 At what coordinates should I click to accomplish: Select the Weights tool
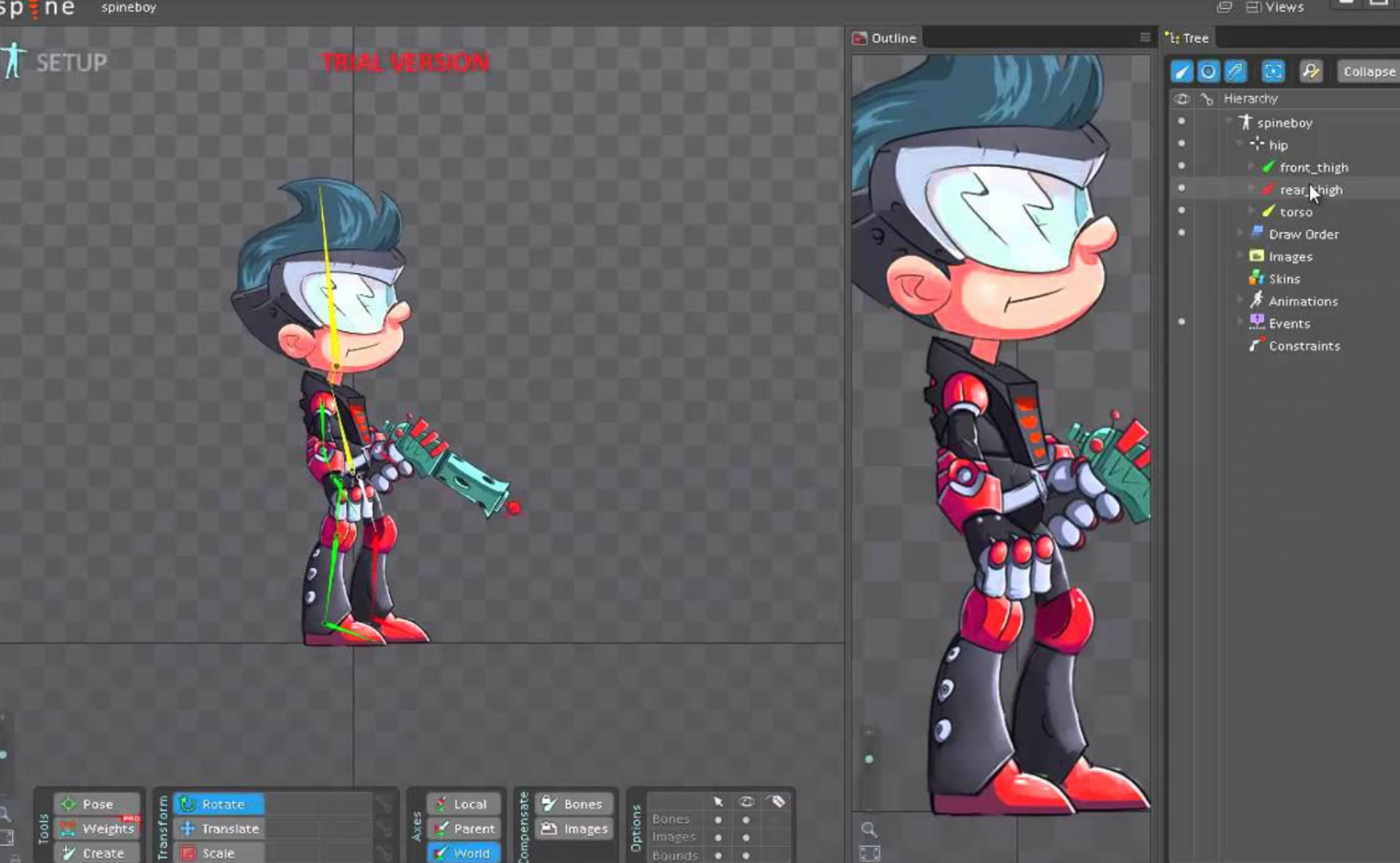[97, 829]
